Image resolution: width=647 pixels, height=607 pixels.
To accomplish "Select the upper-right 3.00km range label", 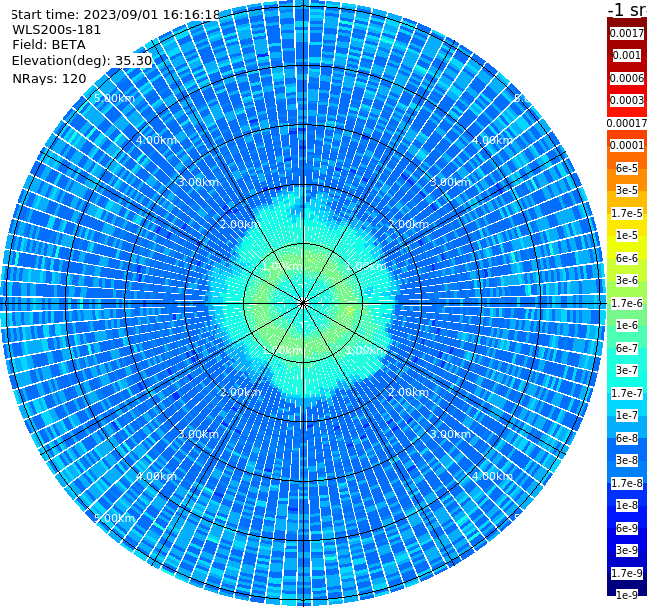I will coord(450,182).
